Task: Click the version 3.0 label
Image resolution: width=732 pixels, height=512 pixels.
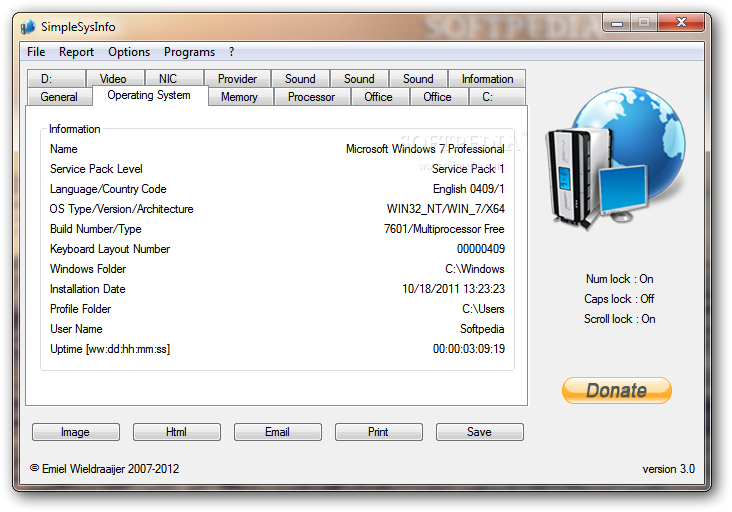Action: pyautogui.click(x=669, y=469)
